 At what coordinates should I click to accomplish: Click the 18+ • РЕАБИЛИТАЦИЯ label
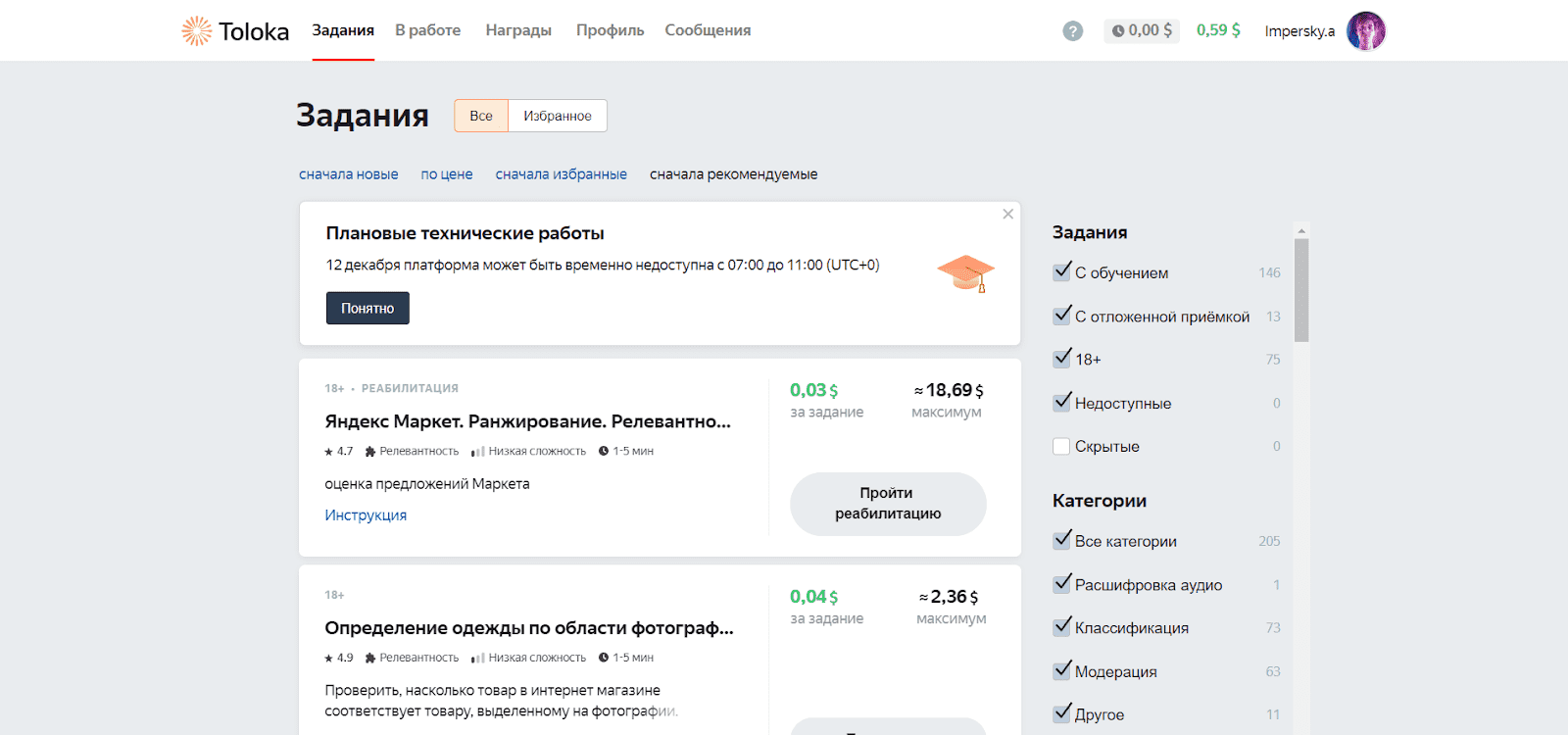[392, 389]
